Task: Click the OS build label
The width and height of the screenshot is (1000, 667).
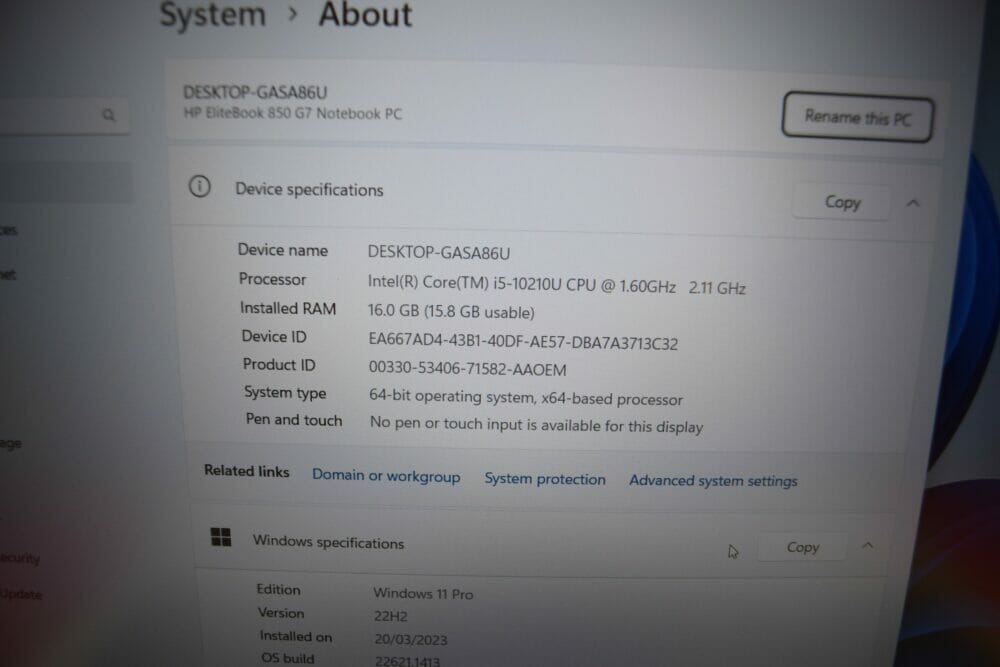Action: (x=287, y=658)
